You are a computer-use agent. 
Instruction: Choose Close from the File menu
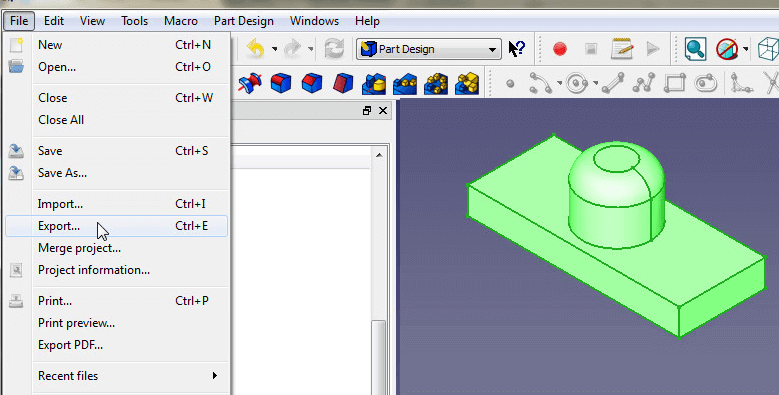[x=116, y=98]
